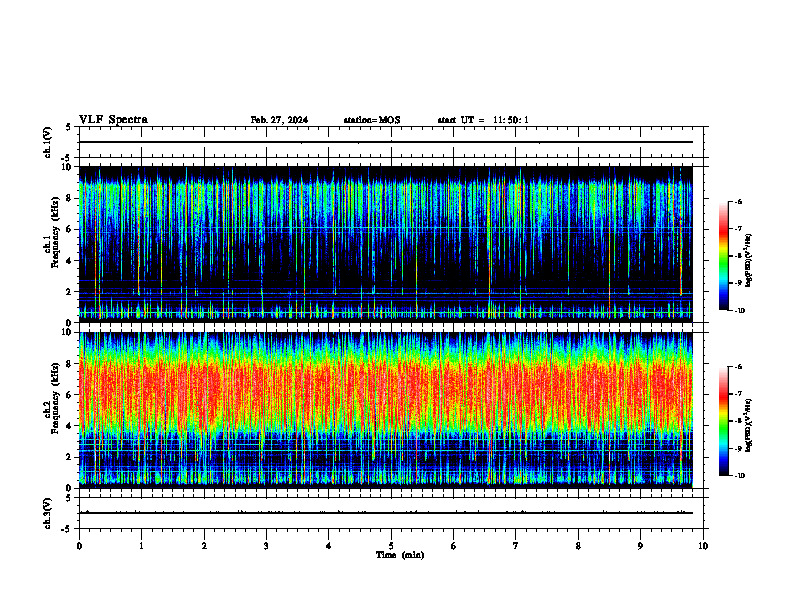Click the "0" tick on the time axis

coord(79,546)
